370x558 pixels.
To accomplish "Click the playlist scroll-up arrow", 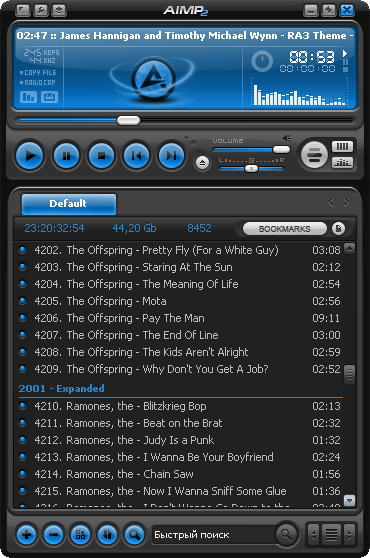I will click(x=350, y=248).
